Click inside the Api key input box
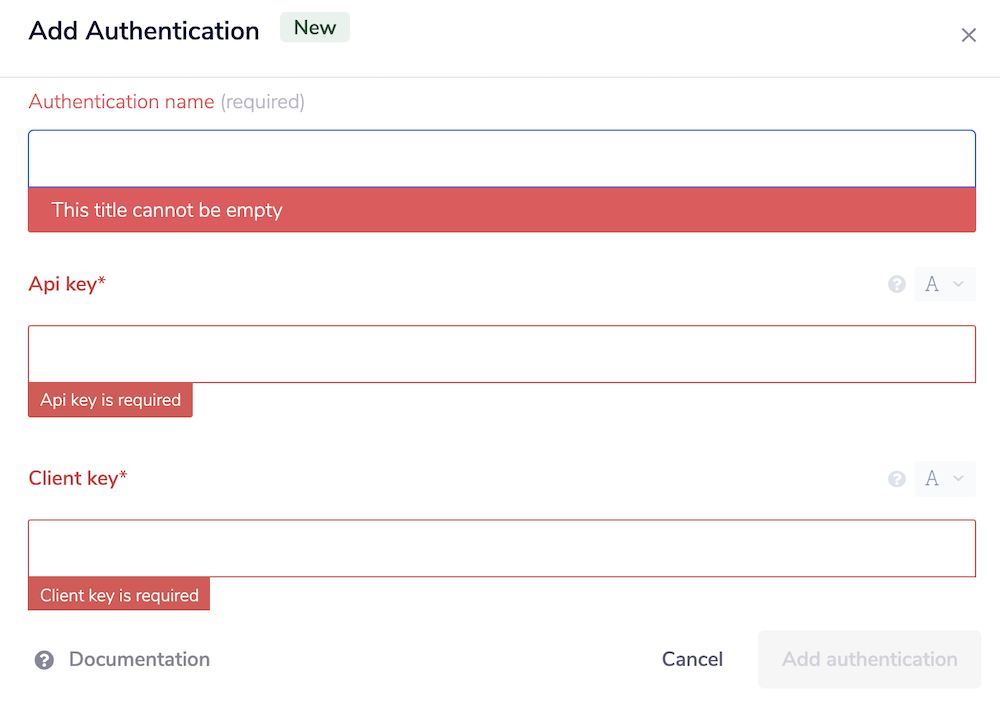 [500, 353]
